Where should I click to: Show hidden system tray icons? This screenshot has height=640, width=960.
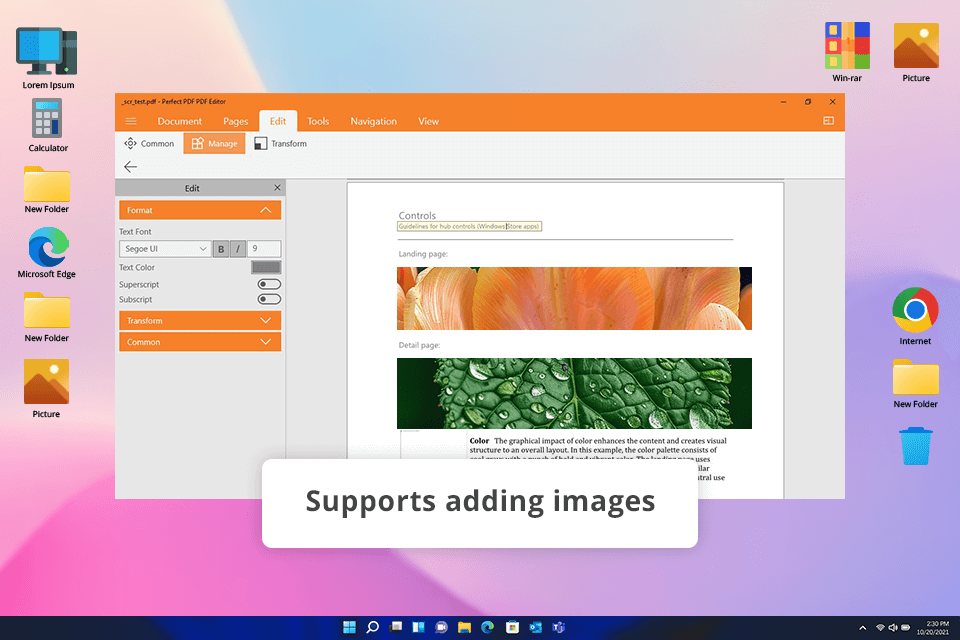pyautogui.click(x=863, y=628)
